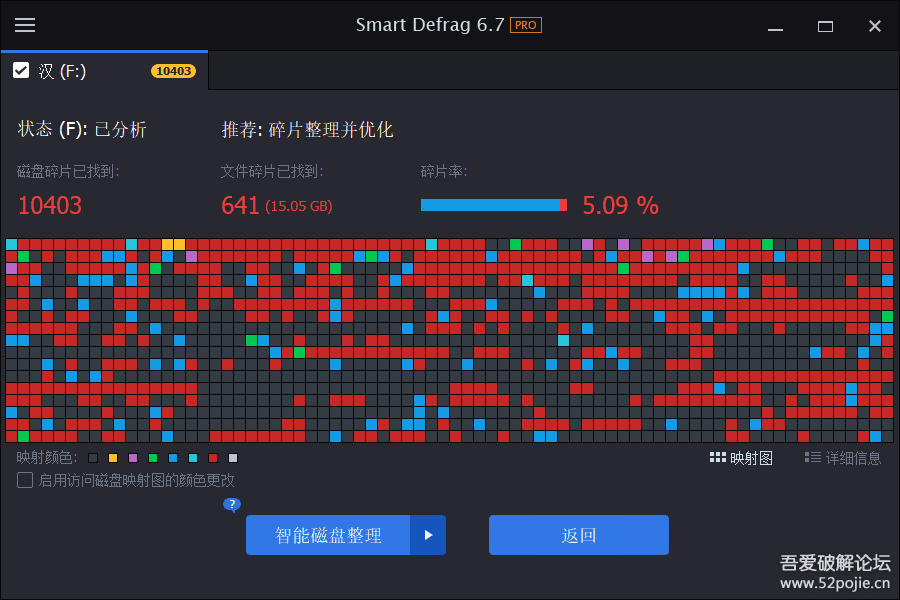
Task: Click the red legend color swatch
Action: 213,458
